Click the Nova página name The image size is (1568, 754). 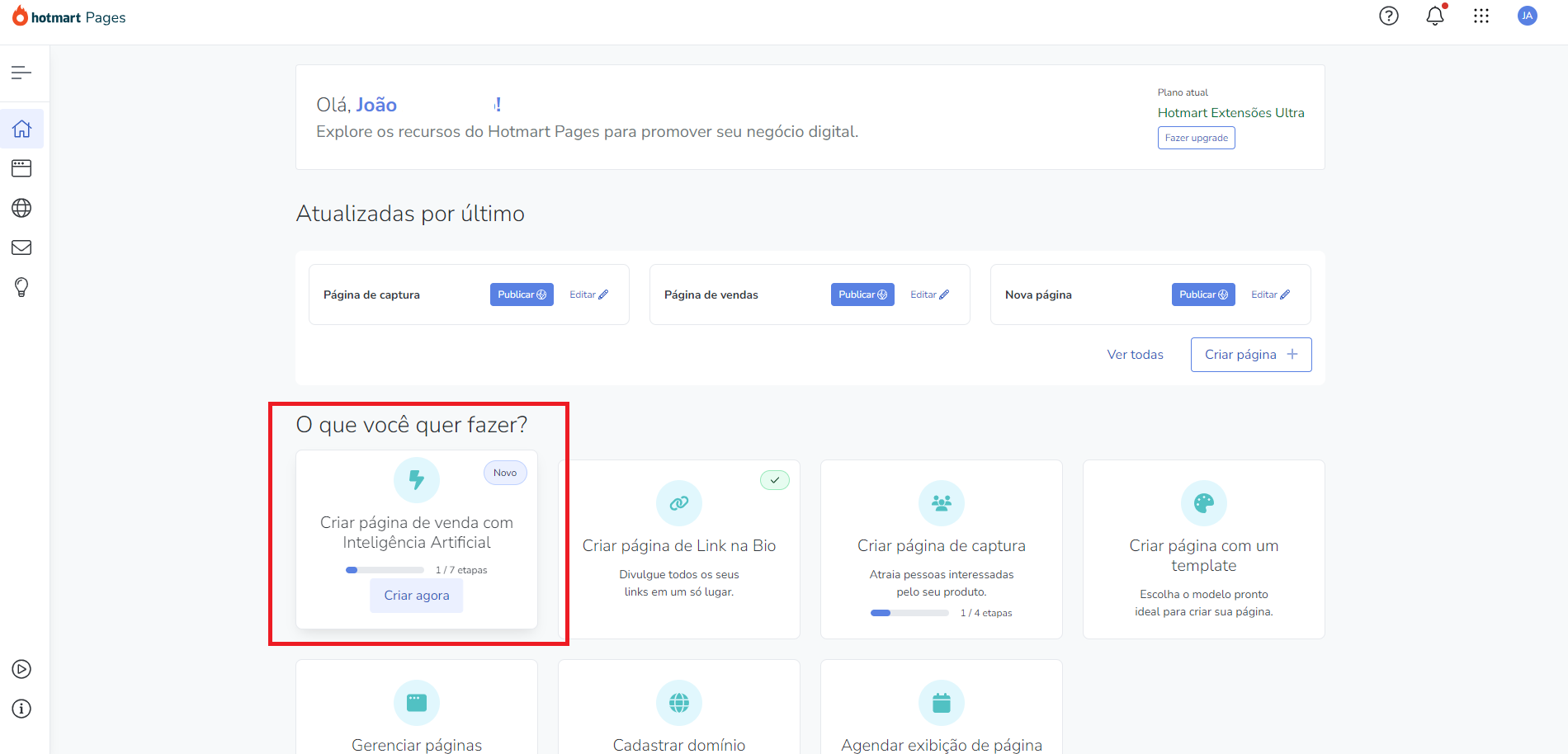[1038, 295]
